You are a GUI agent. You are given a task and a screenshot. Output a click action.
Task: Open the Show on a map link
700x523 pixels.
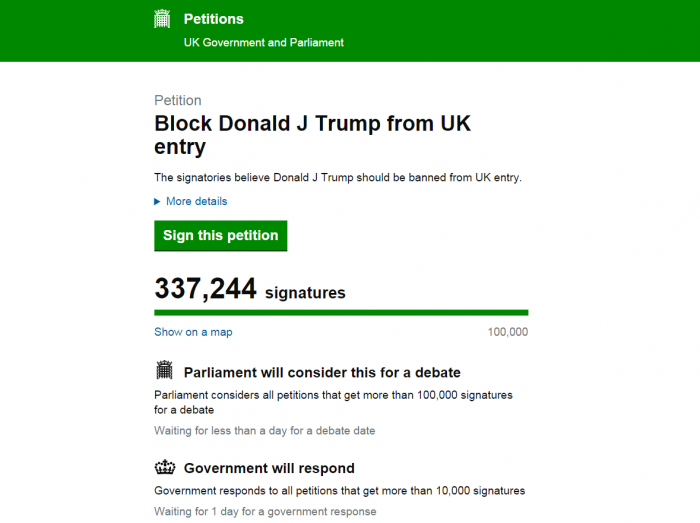tap(193, 332)
